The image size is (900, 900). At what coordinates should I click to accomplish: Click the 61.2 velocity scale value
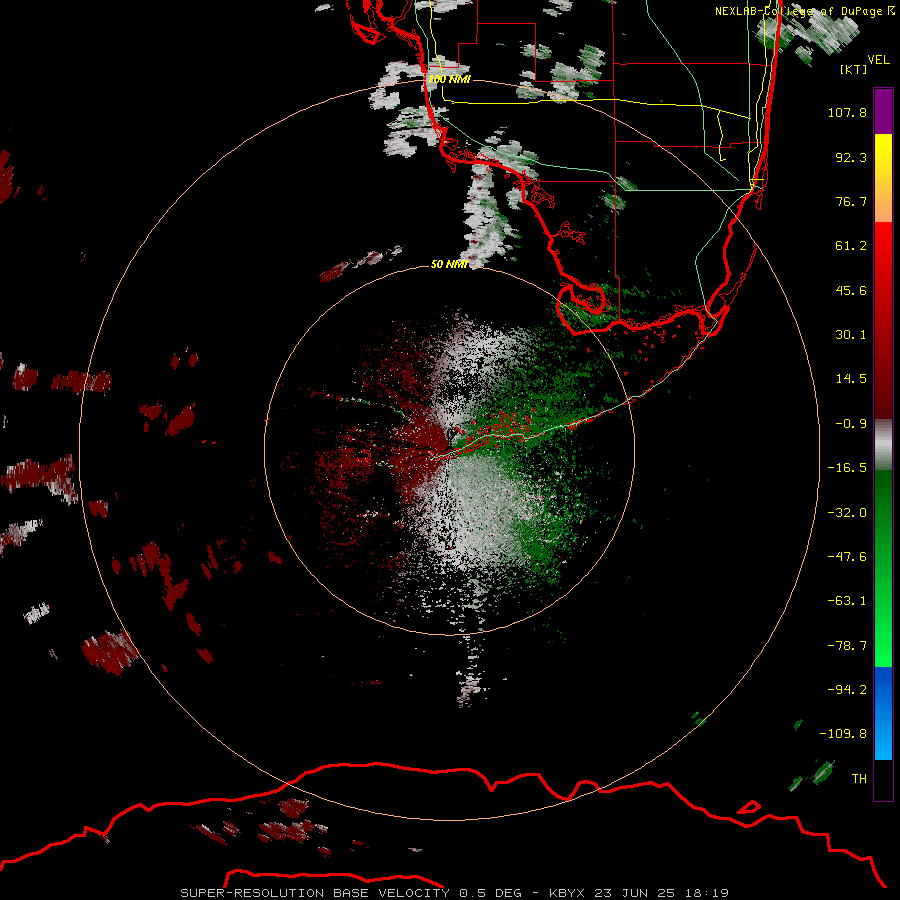851,246
